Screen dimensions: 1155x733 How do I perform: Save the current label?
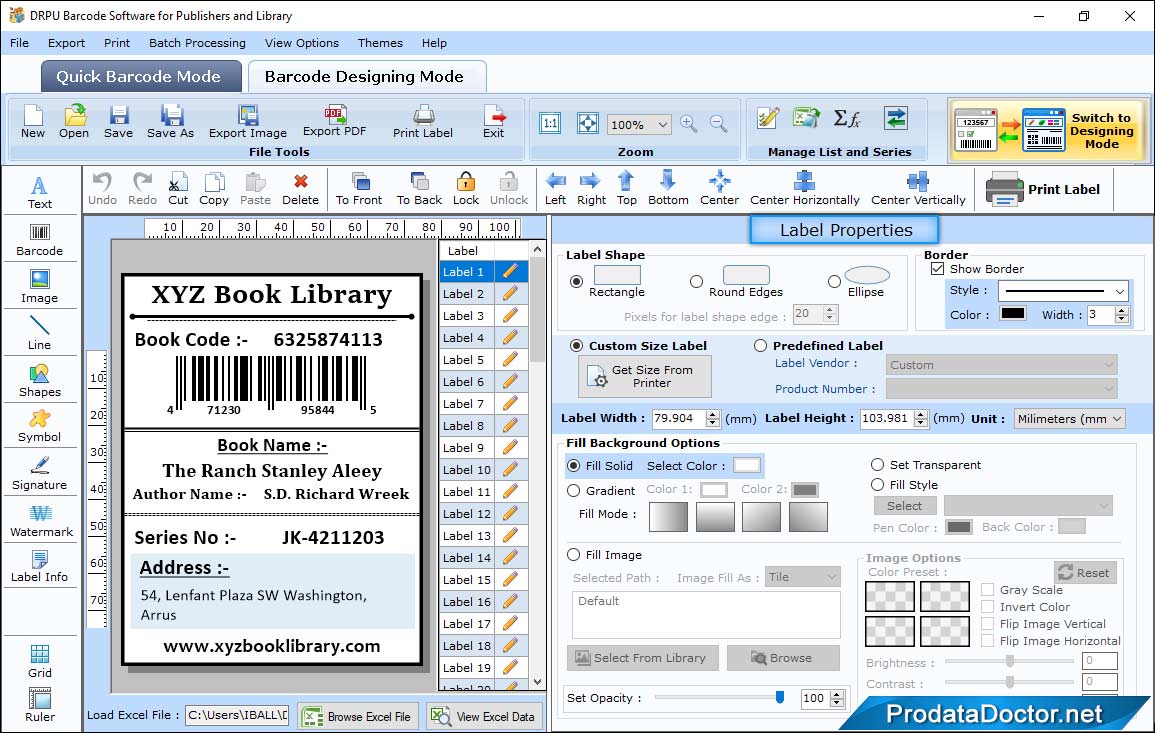(x=118, y=122)
